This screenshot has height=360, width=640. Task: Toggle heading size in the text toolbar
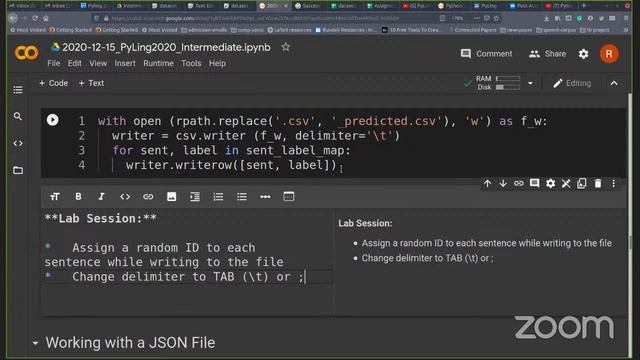(55, 197)
